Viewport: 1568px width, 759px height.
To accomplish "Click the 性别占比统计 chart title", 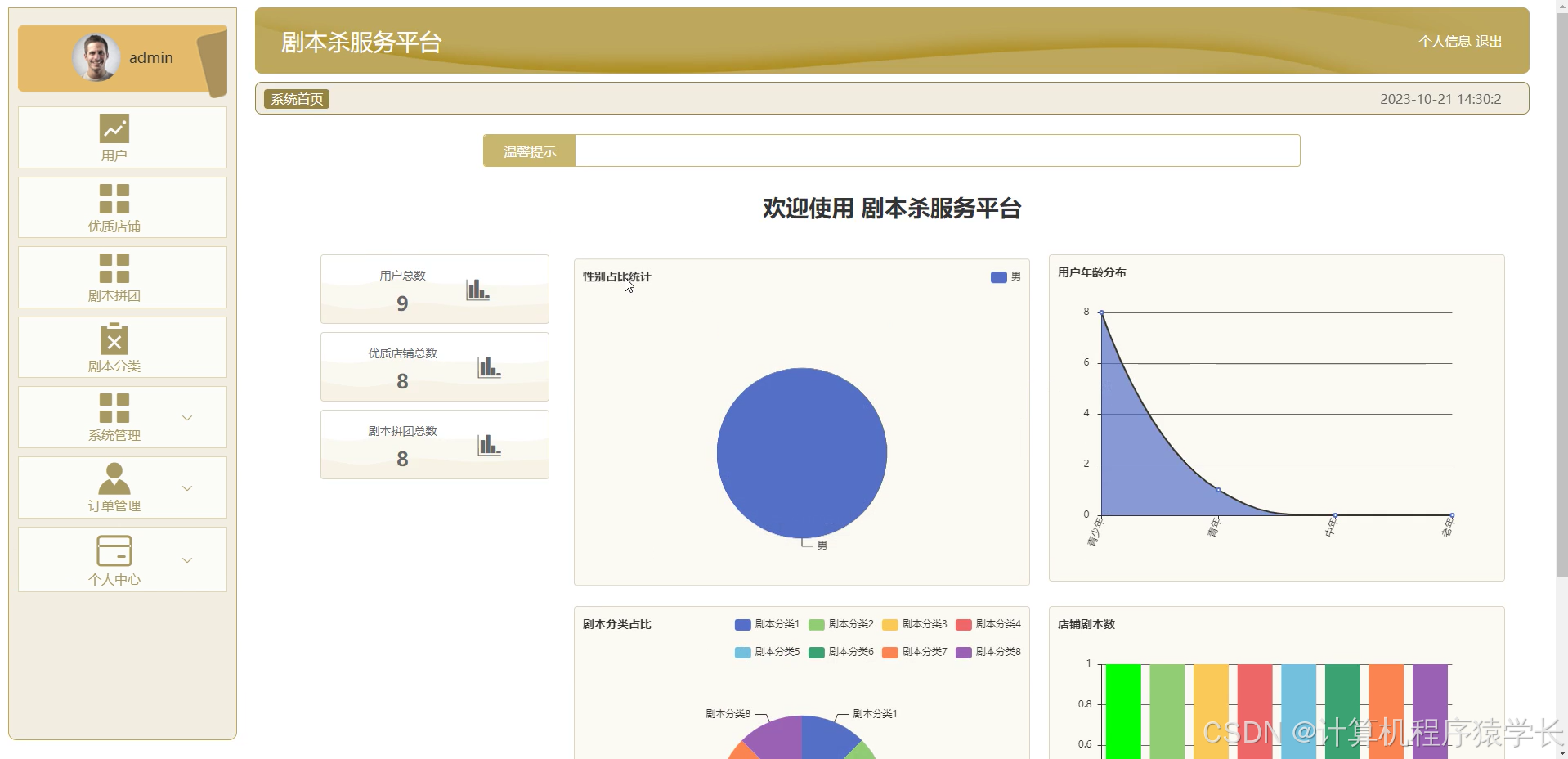I will click(x=616, y=277).
